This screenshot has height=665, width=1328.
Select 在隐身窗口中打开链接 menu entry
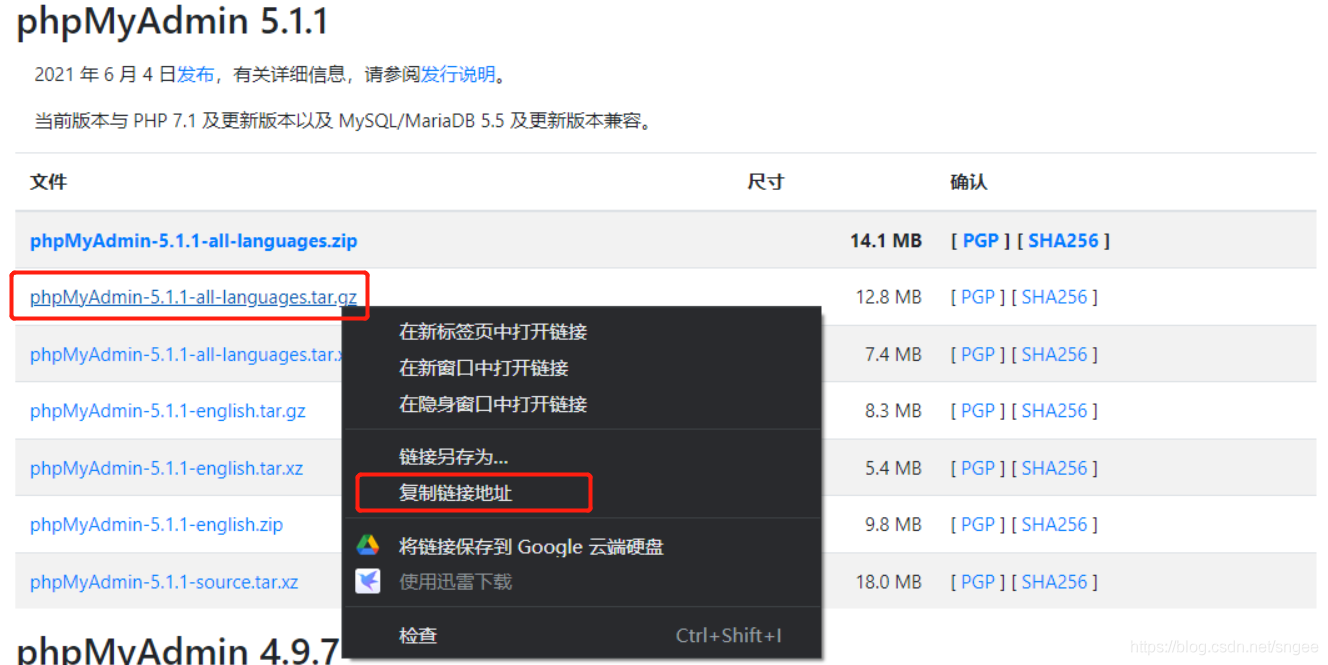tap(582, 404)
